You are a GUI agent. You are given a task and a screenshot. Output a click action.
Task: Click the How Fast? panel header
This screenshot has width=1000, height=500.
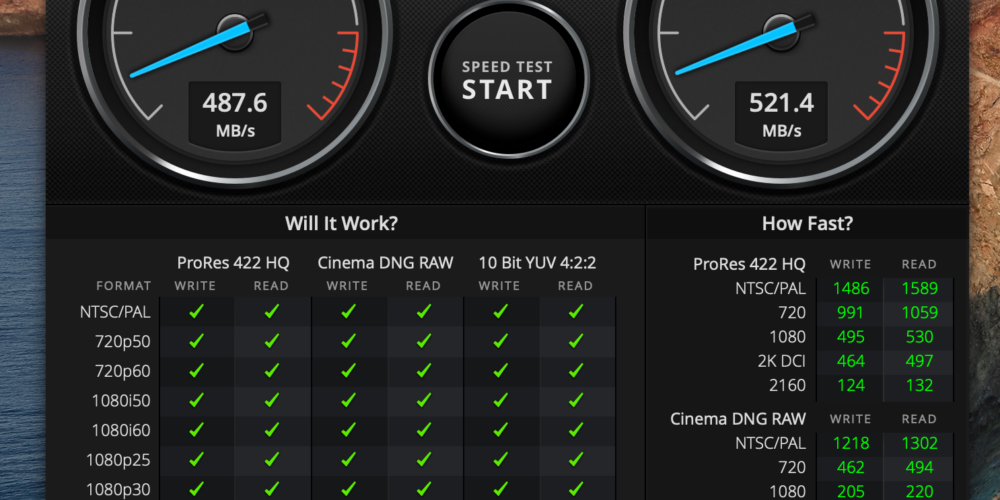[x=807, y=223]
